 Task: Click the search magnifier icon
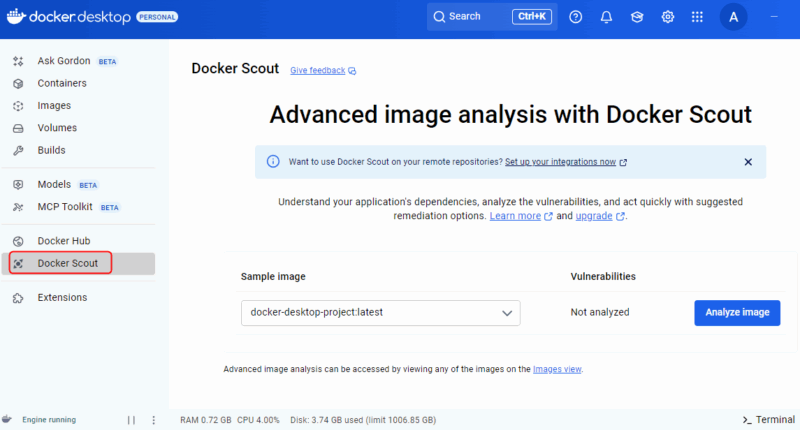[x=439, y=17]
